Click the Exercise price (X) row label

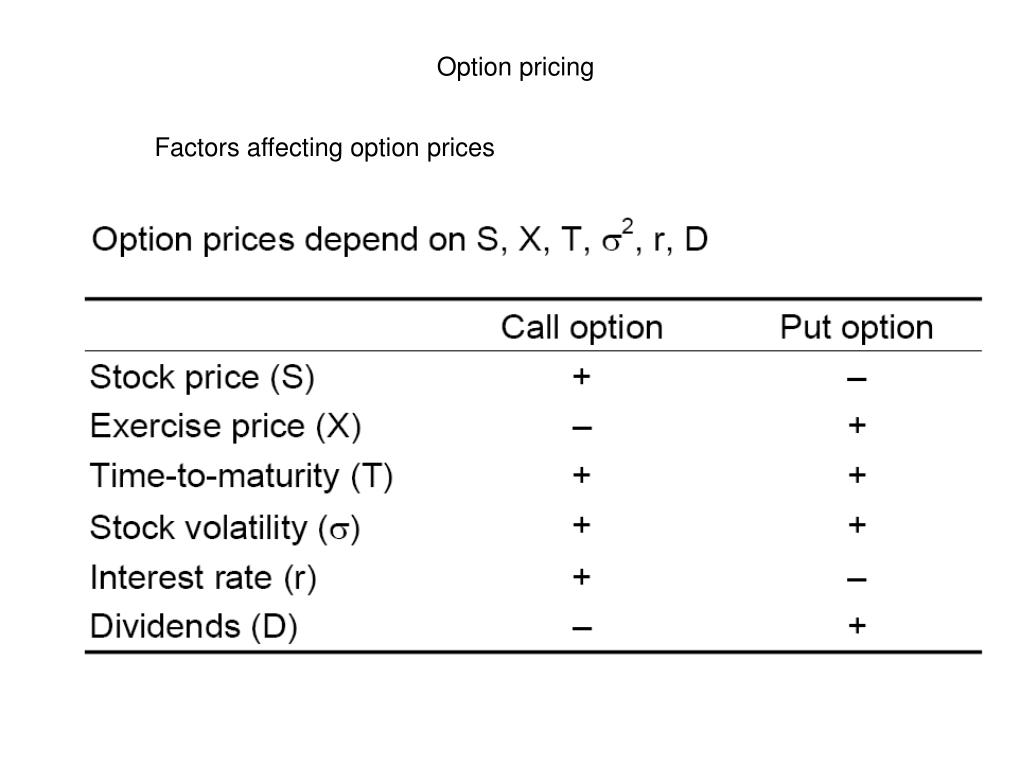click(225, 426)
